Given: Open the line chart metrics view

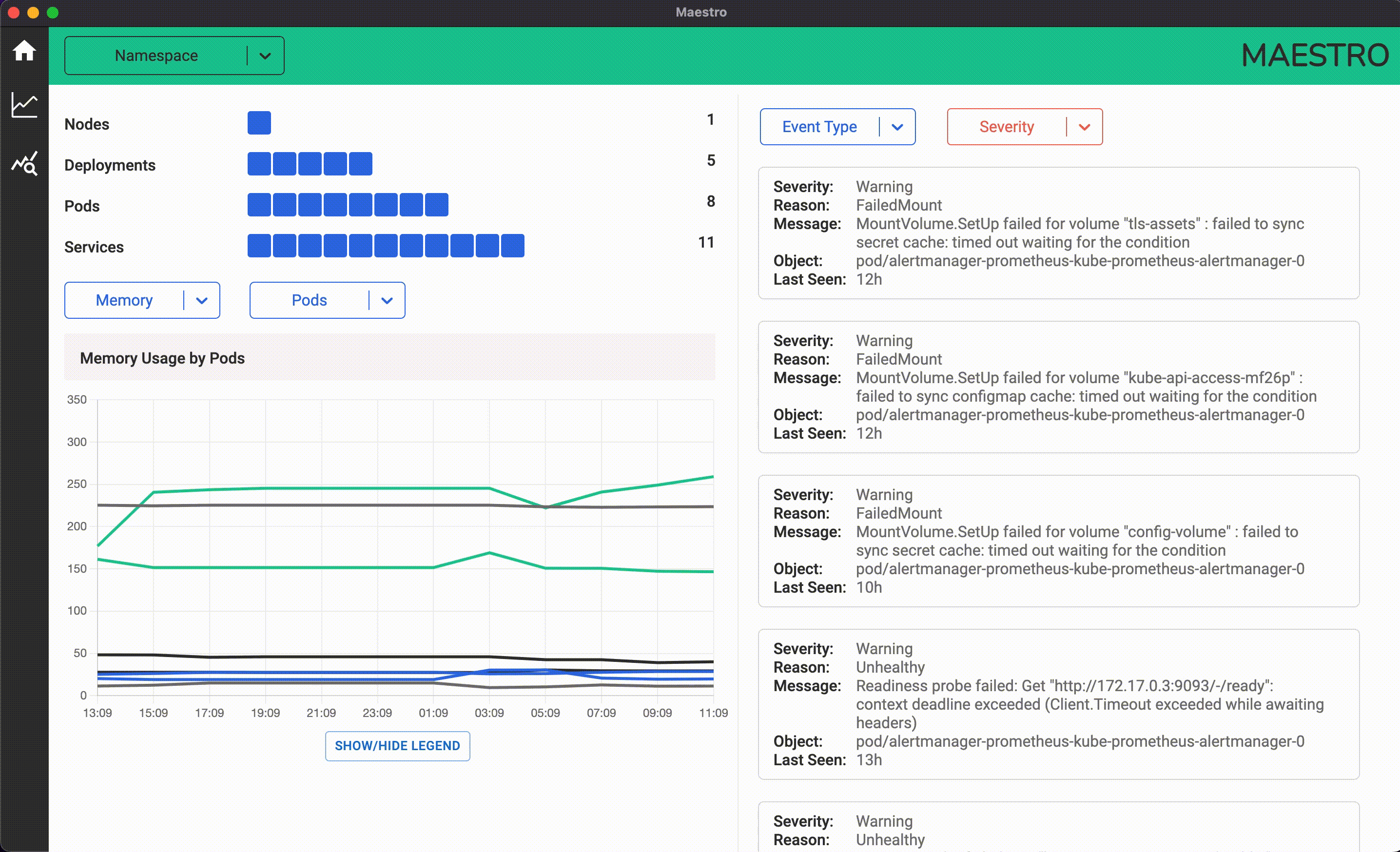Looking at the screenshot, I should pos(24,106).
